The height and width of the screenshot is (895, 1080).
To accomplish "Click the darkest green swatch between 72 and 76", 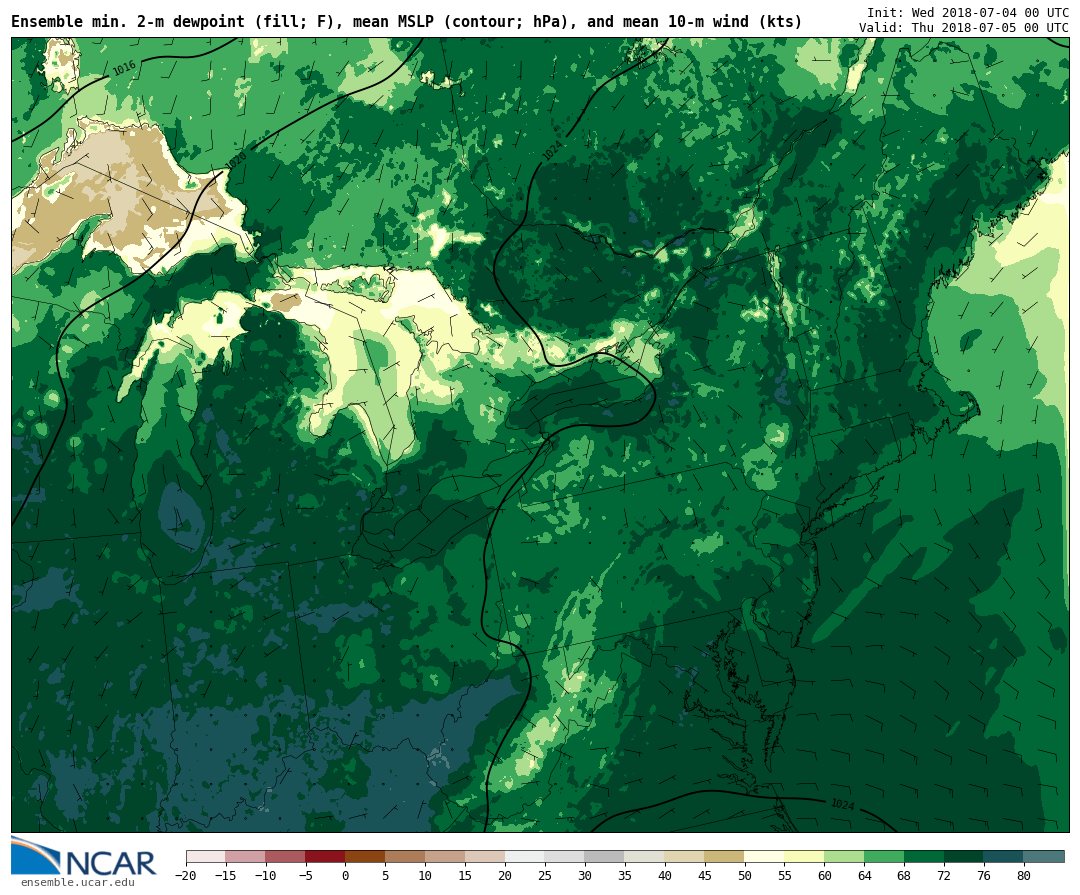I will point(964,857).
